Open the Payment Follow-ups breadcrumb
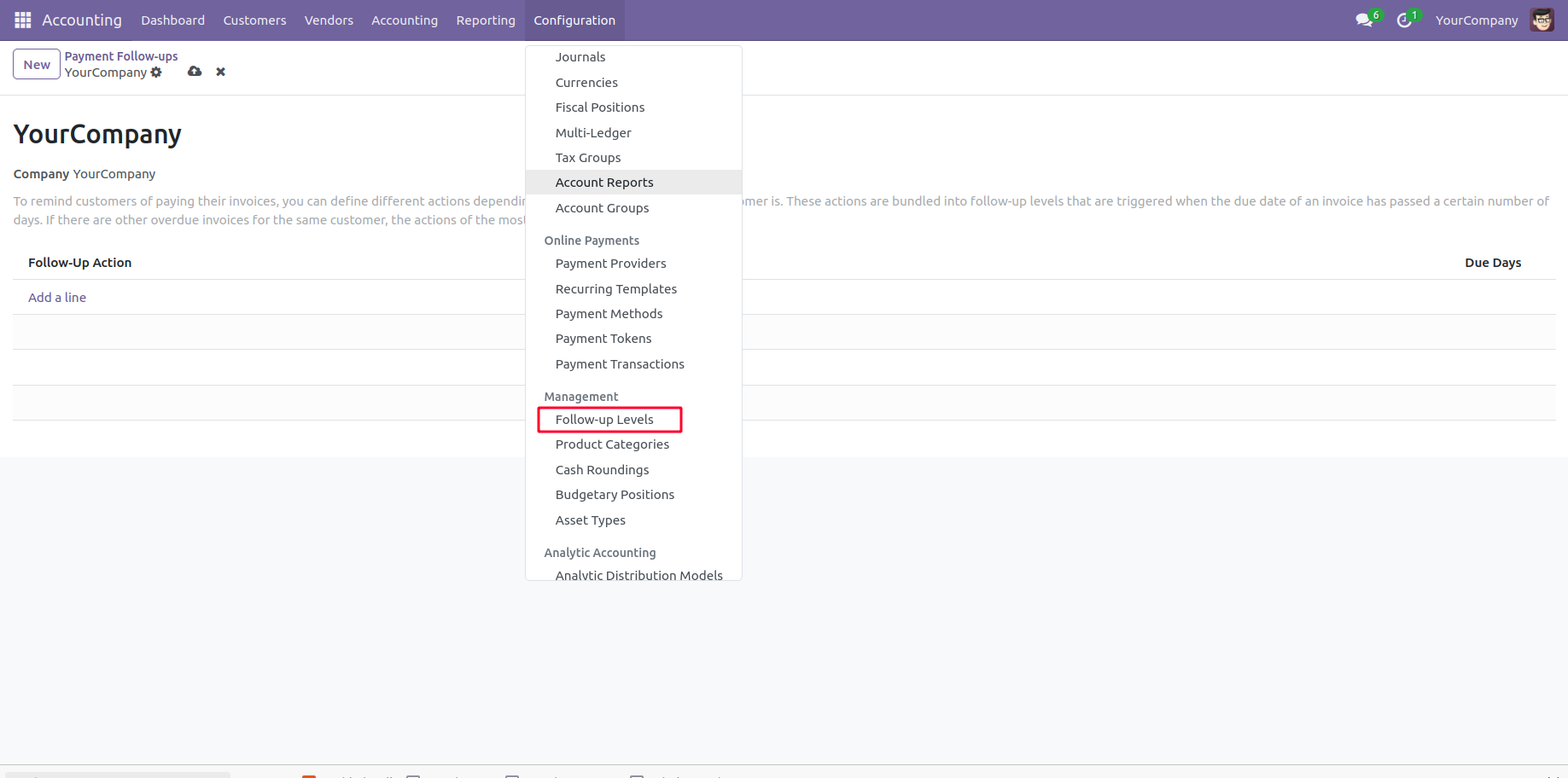 121,56
